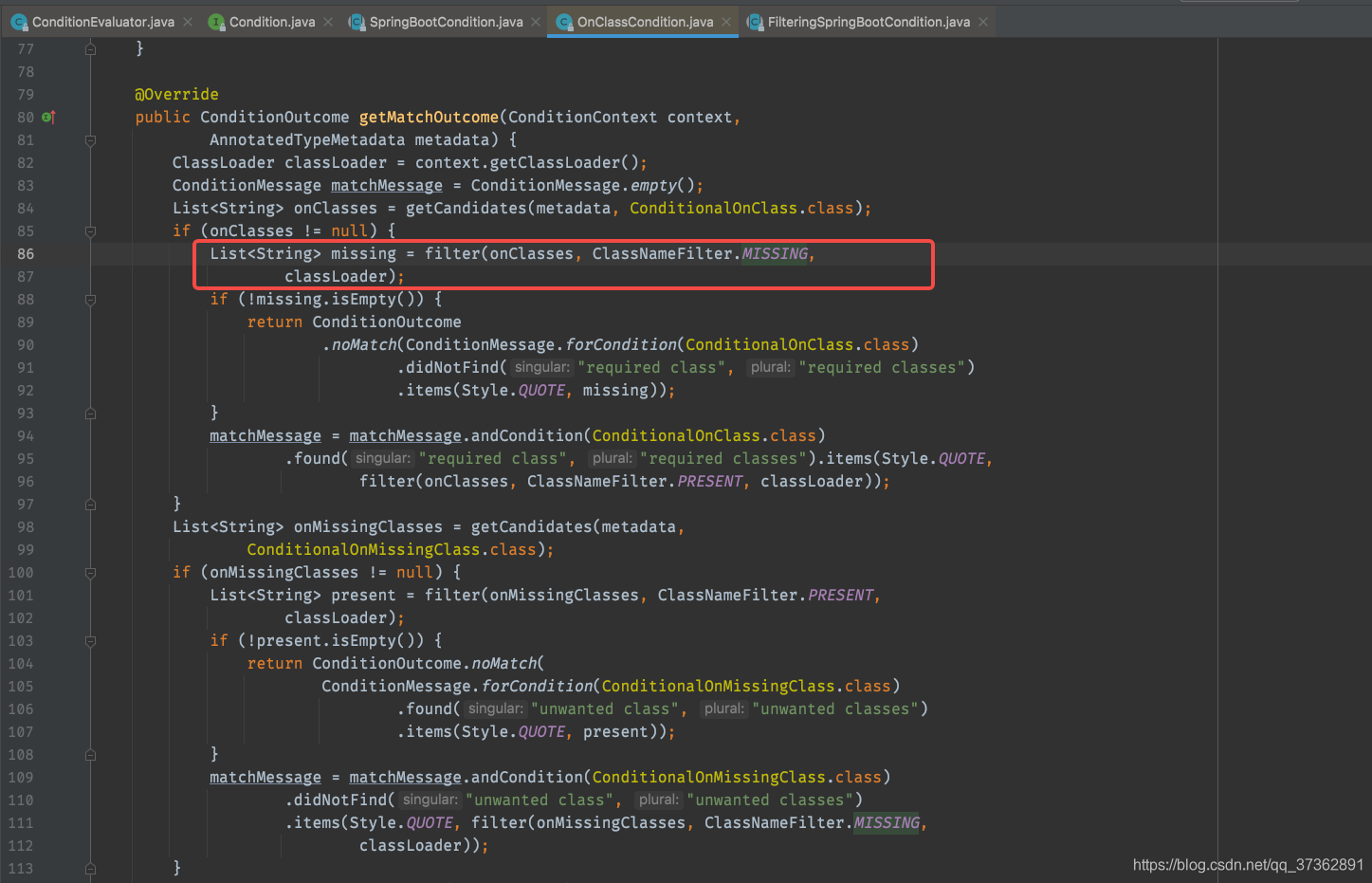This screenshot has height=883, width=1372.
Task: Click the fold end marker at line 113
Action: coord(90,869)
